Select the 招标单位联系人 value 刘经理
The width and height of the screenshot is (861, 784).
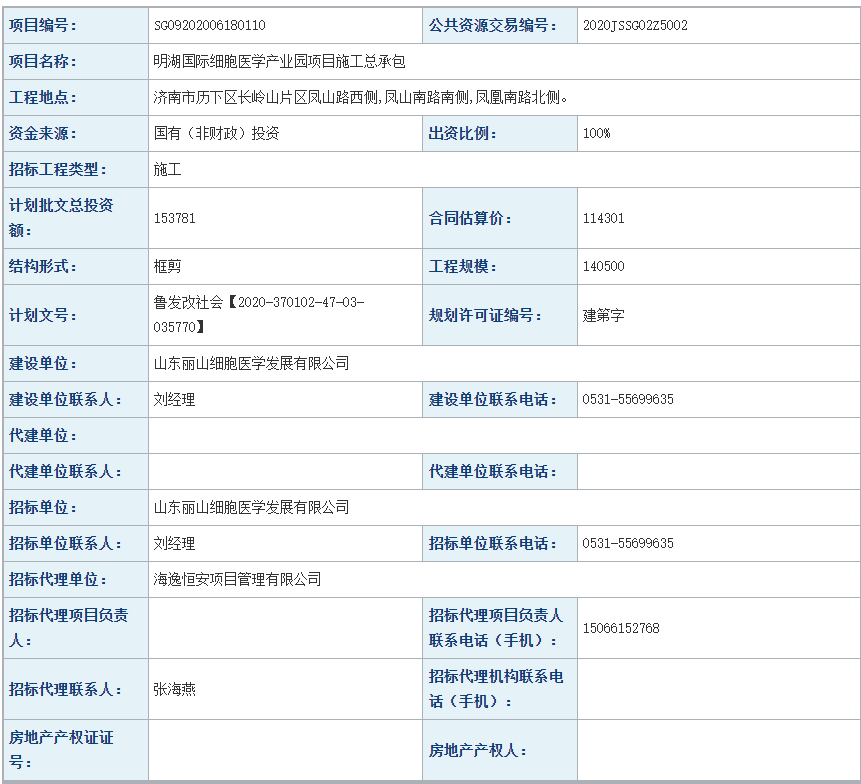click(174, 543)
